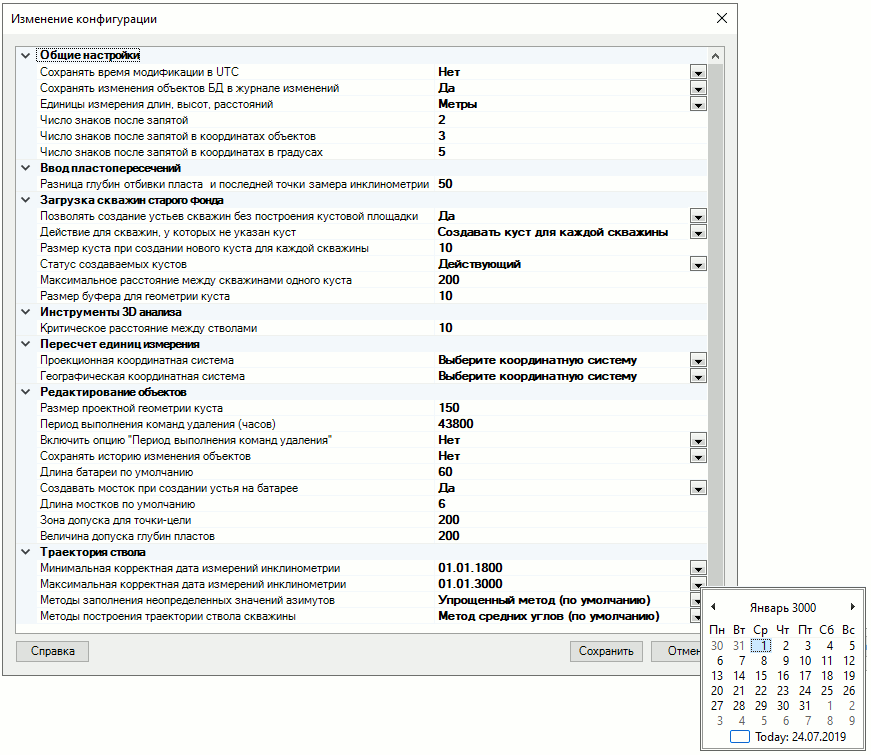Viewport: 871px width, 755px height.
Task: Edit Максимальное расстояние между скважинами value 200
Action: [570, 280]
